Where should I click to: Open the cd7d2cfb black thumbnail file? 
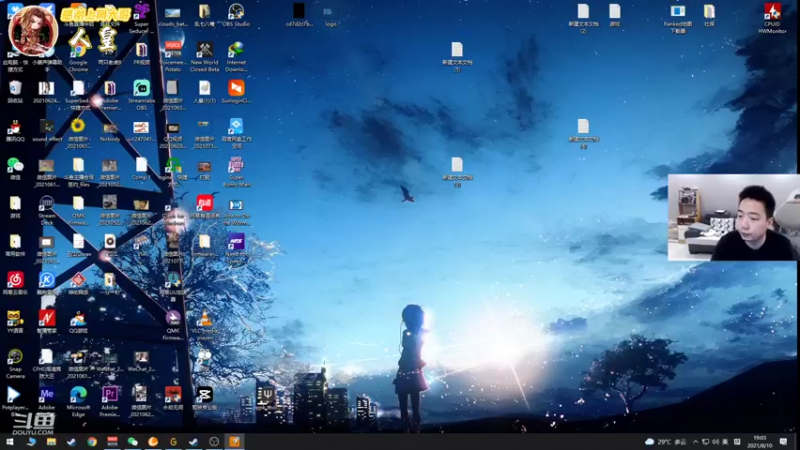[x=299, y=15]
